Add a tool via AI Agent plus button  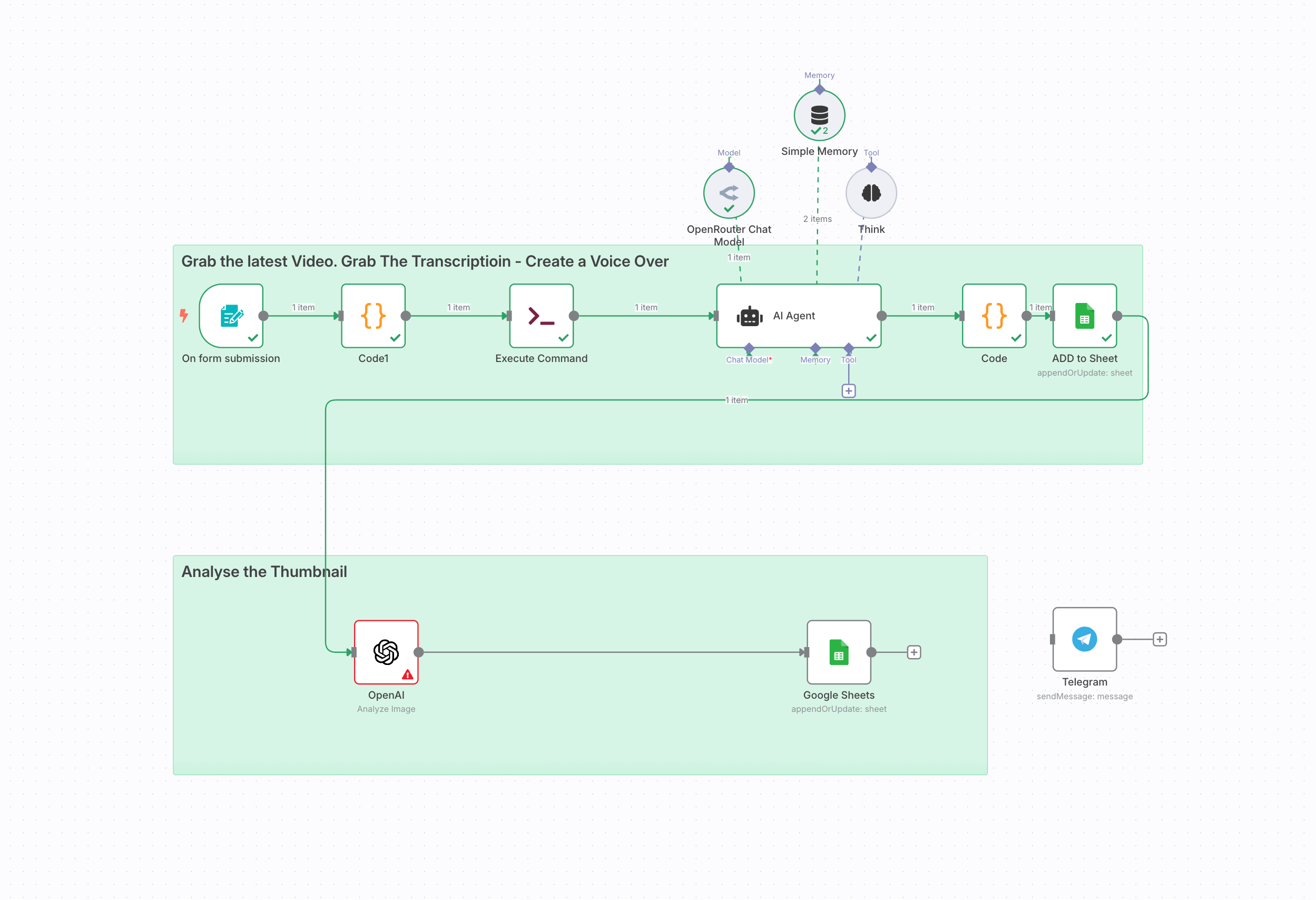(x=848, y=391)
